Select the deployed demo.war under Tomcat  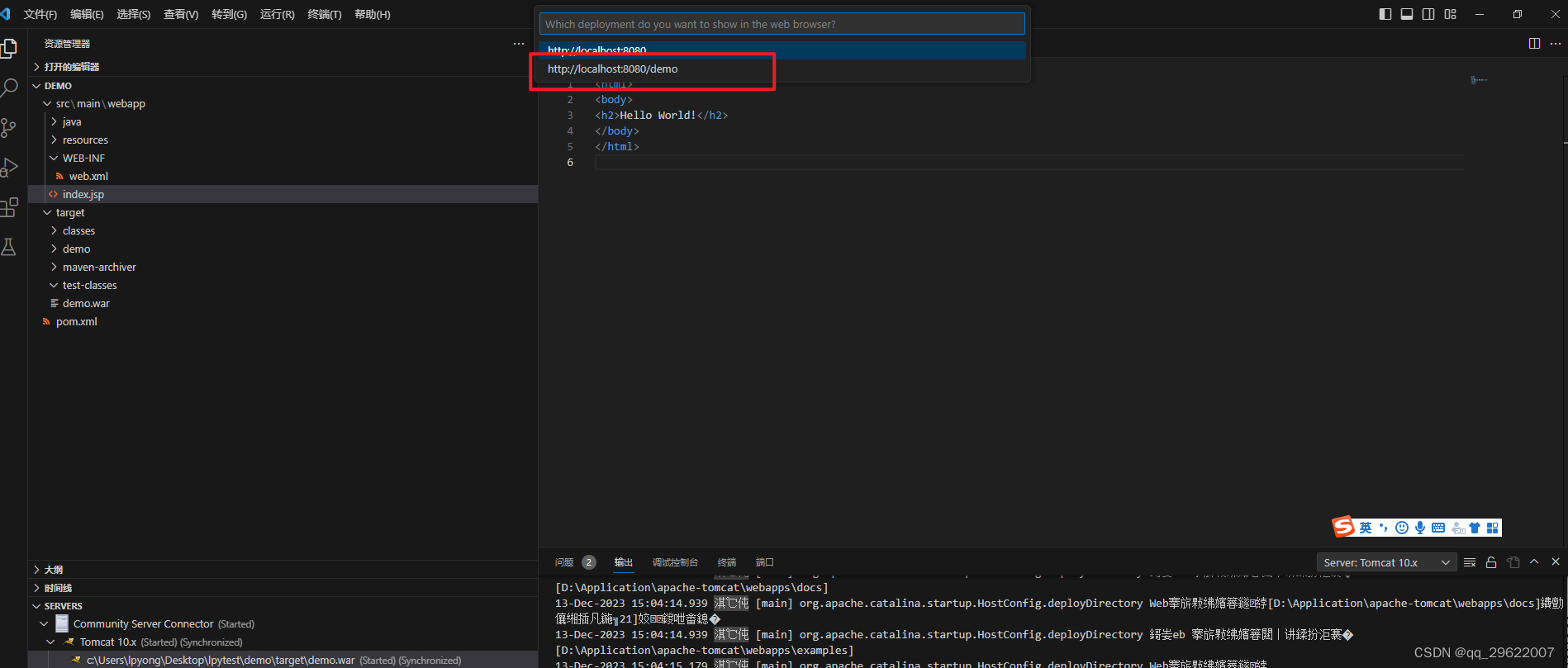tap(283, 660)
